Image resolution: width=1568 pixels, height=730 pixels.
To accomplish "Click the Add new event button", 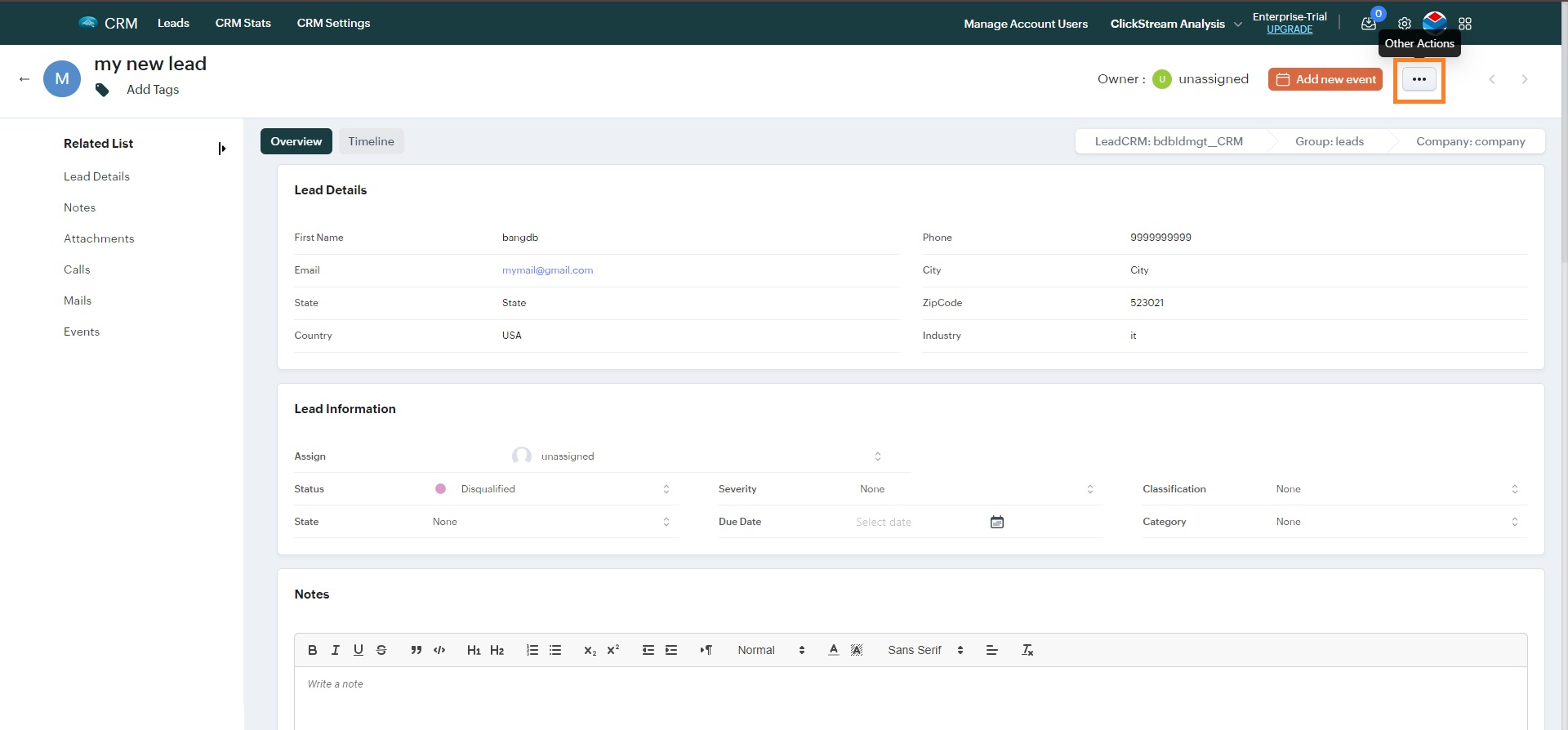I will (x=1325, y=79).
